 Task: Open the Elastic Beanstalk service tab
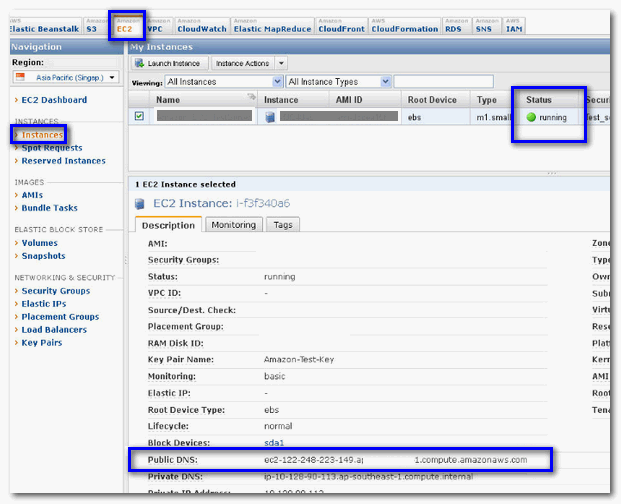[45, 26]
